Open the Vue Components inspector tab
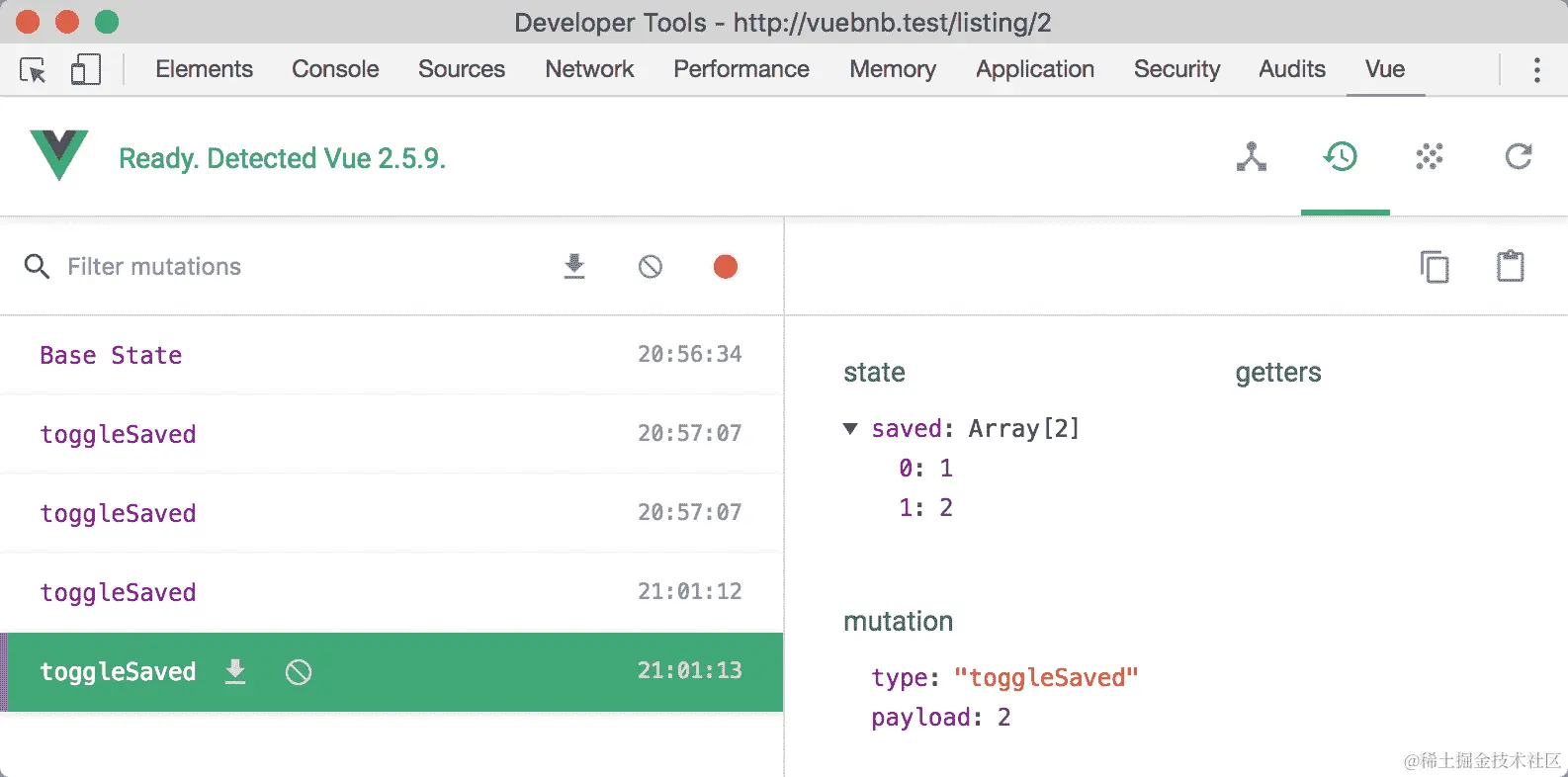Viewport: 1568px width, 777px height. coord(1251,157)
